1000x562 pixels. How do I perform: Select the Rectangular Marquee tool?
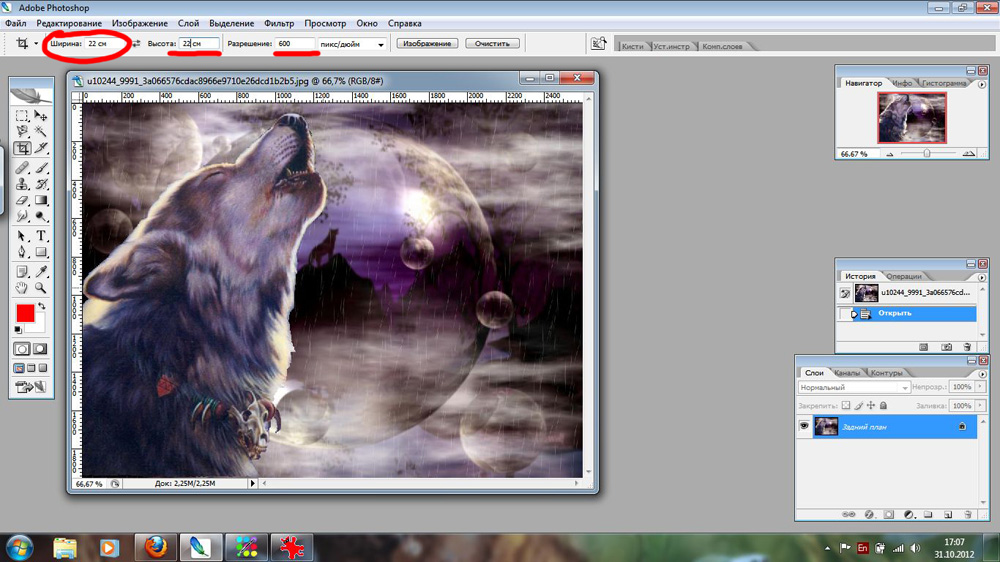[x=22, y=115]
